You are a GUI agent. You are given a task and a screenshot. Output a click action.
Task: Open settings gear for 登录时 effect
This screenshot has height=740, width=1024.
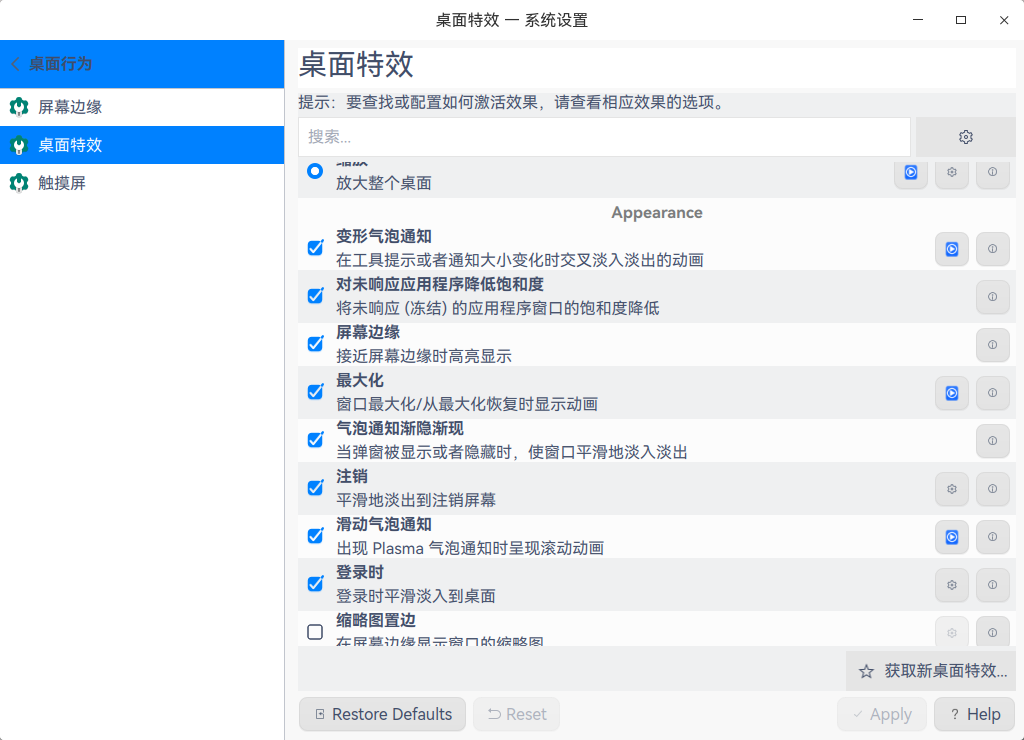pyautogui.click(x=952, y=585)
